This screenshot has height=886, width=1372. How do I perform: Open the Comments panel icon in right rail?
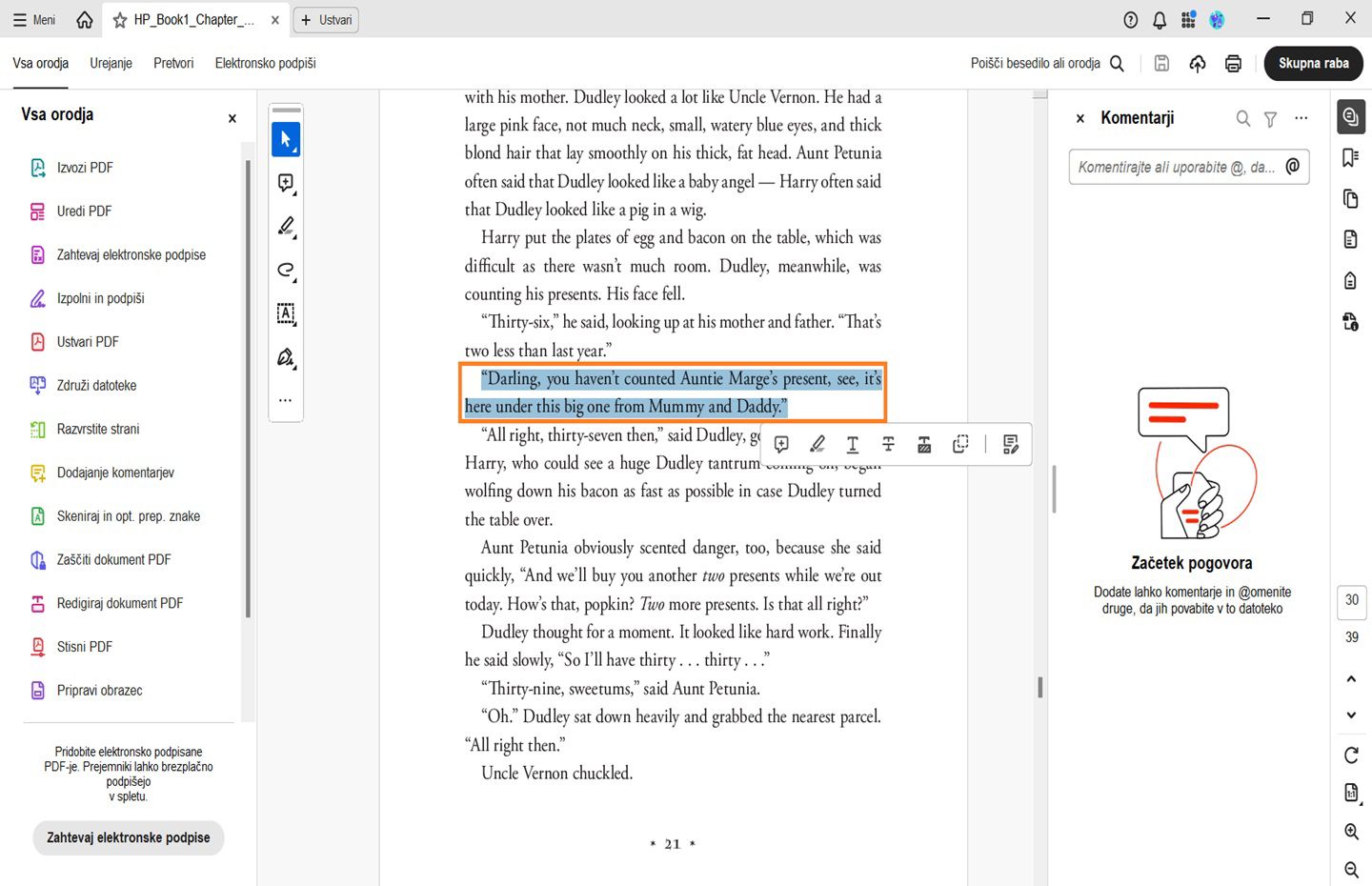[x=1350, y=116]
